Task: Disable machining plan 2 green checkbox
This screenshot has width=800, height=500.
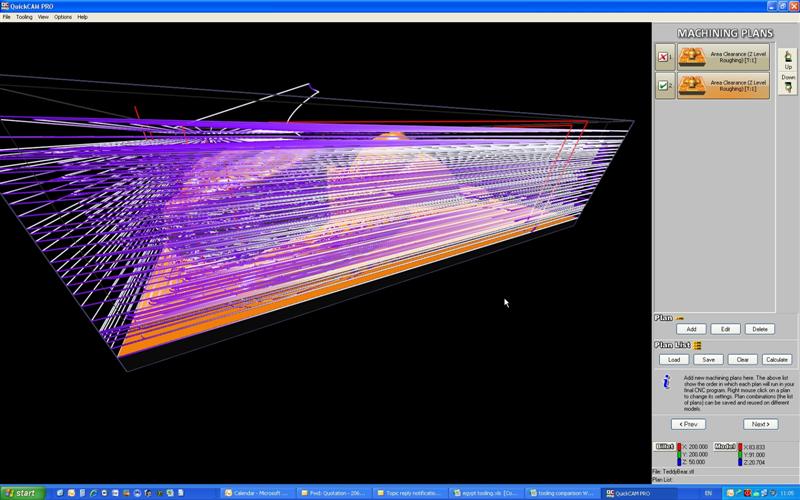Action: tap(664, 88)
